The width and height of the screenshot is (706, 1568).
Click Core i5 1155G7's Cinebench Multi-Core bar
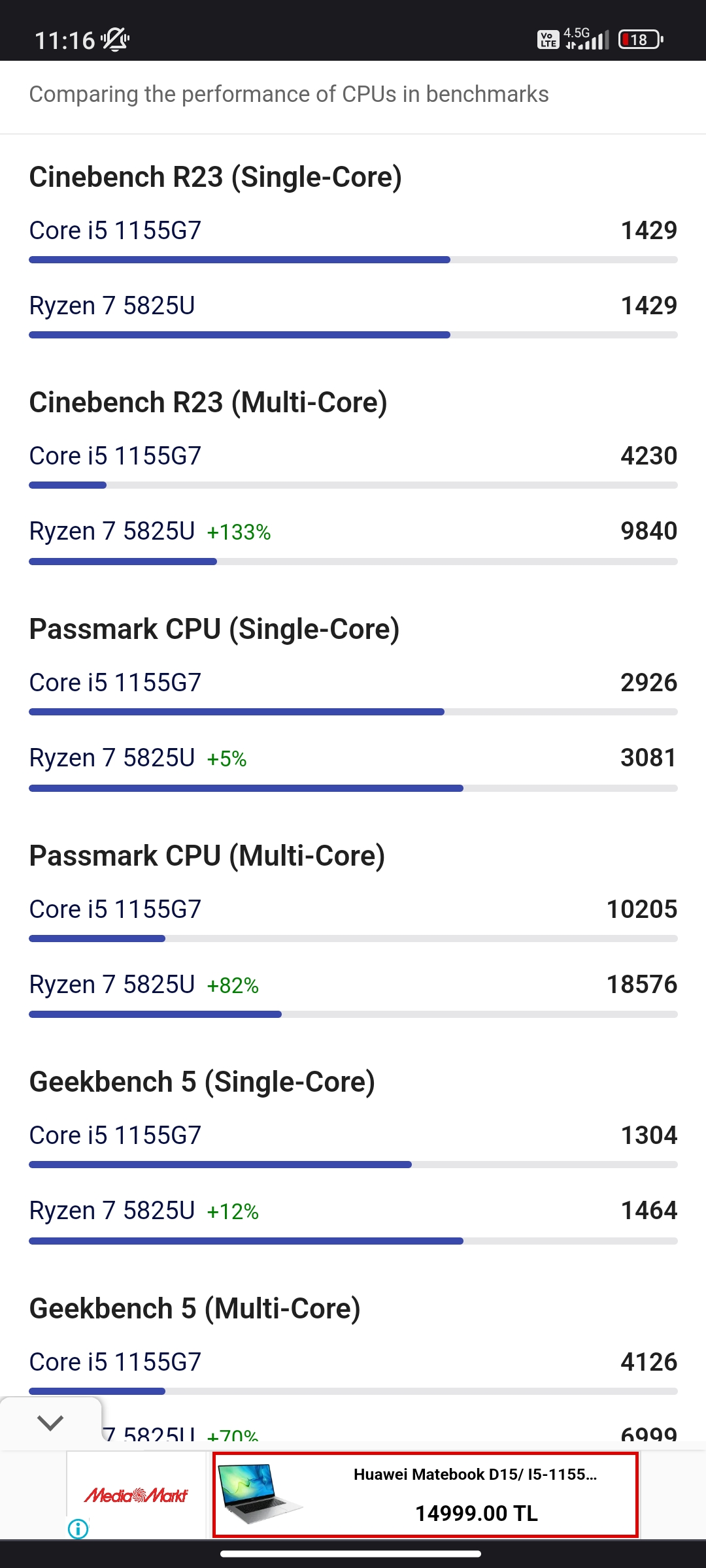[68, 485]
